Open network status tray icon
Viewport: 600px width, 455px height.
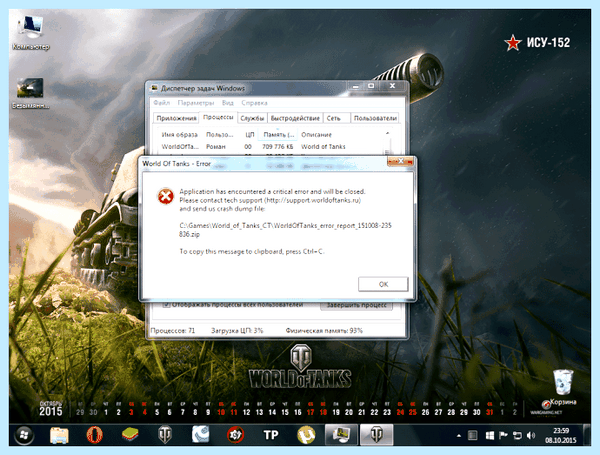(x=517, y=435)
